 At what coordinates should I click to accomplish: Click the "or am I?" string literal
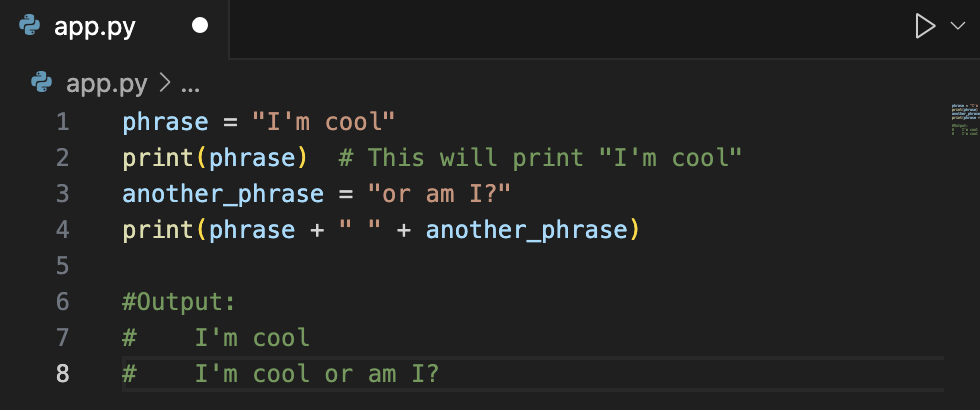pos(439,194)
